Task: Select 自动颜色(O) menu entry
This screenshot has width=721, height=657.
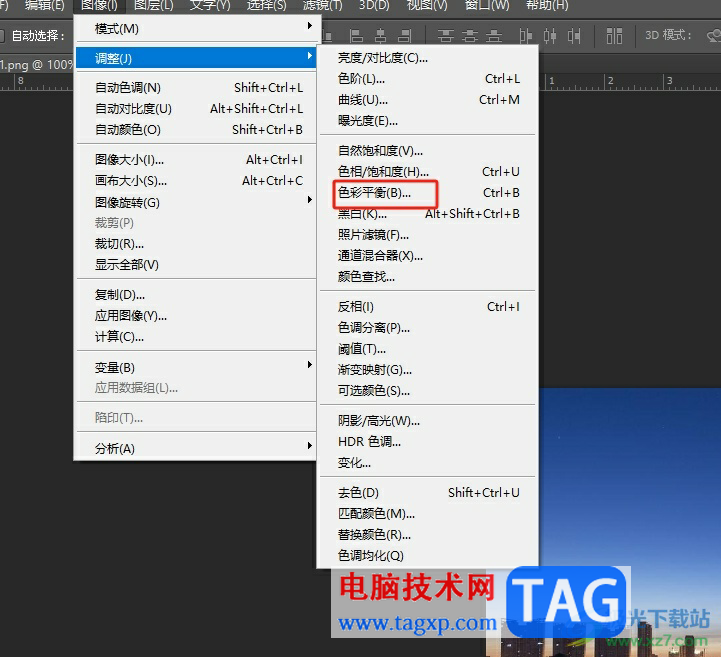Action: coord(196,130)
